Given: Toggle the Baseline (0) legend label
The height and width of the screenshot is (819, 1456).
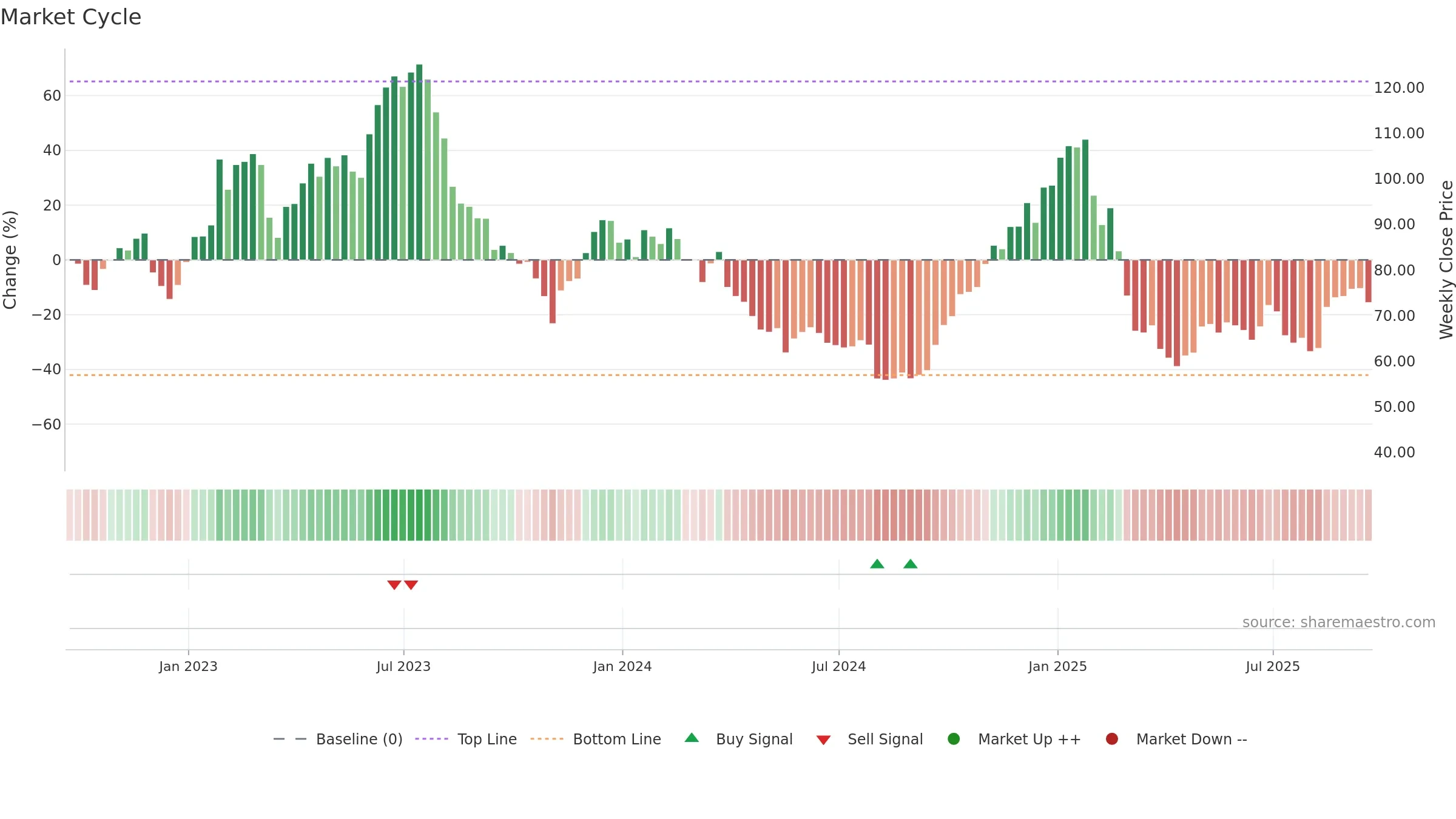Looking at the screenshot, I should [x=359, y=739].
